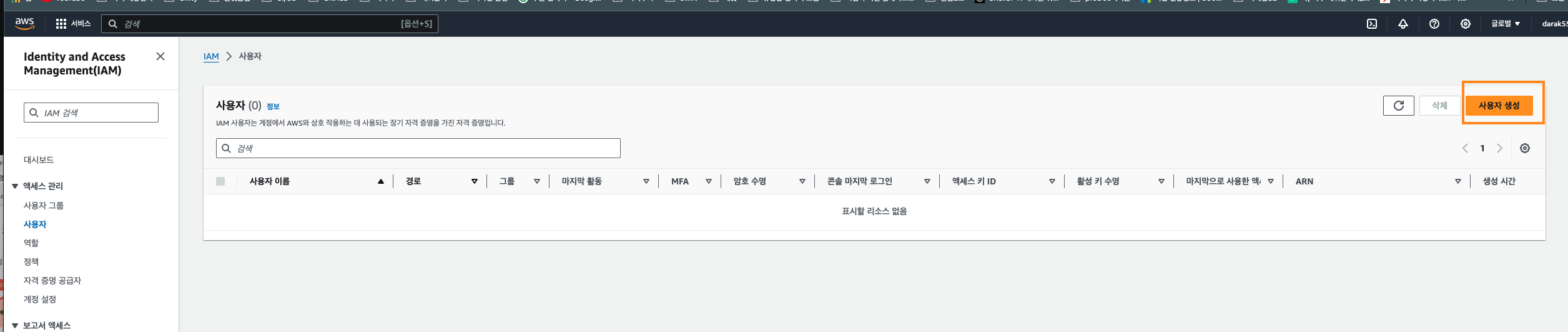Click the 표시할 리소스 없음 message
Viewport: 1568px width, 332px height.
click(874, 211)
